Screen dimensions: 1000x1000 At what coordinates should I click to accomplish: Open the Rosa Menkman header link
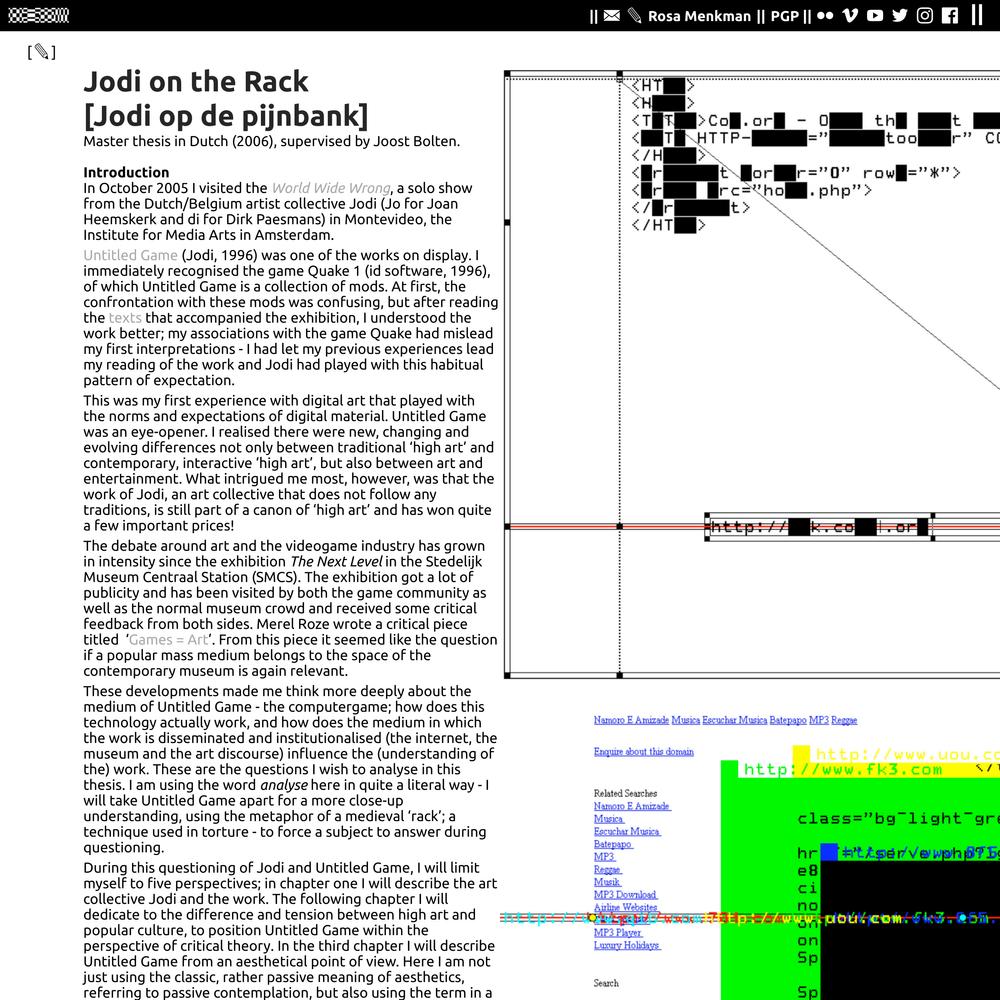(699, 16)
